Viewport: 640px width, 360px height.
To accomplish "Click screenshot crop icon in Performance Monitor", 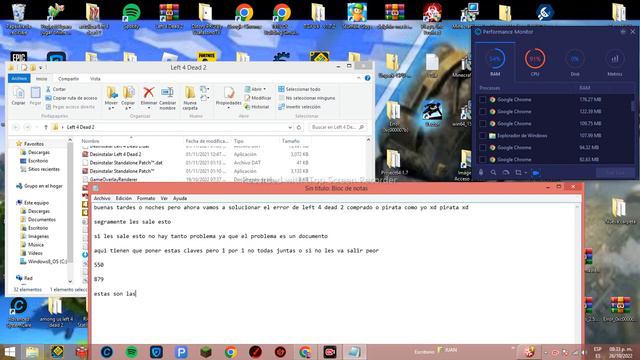I will 518,173.
